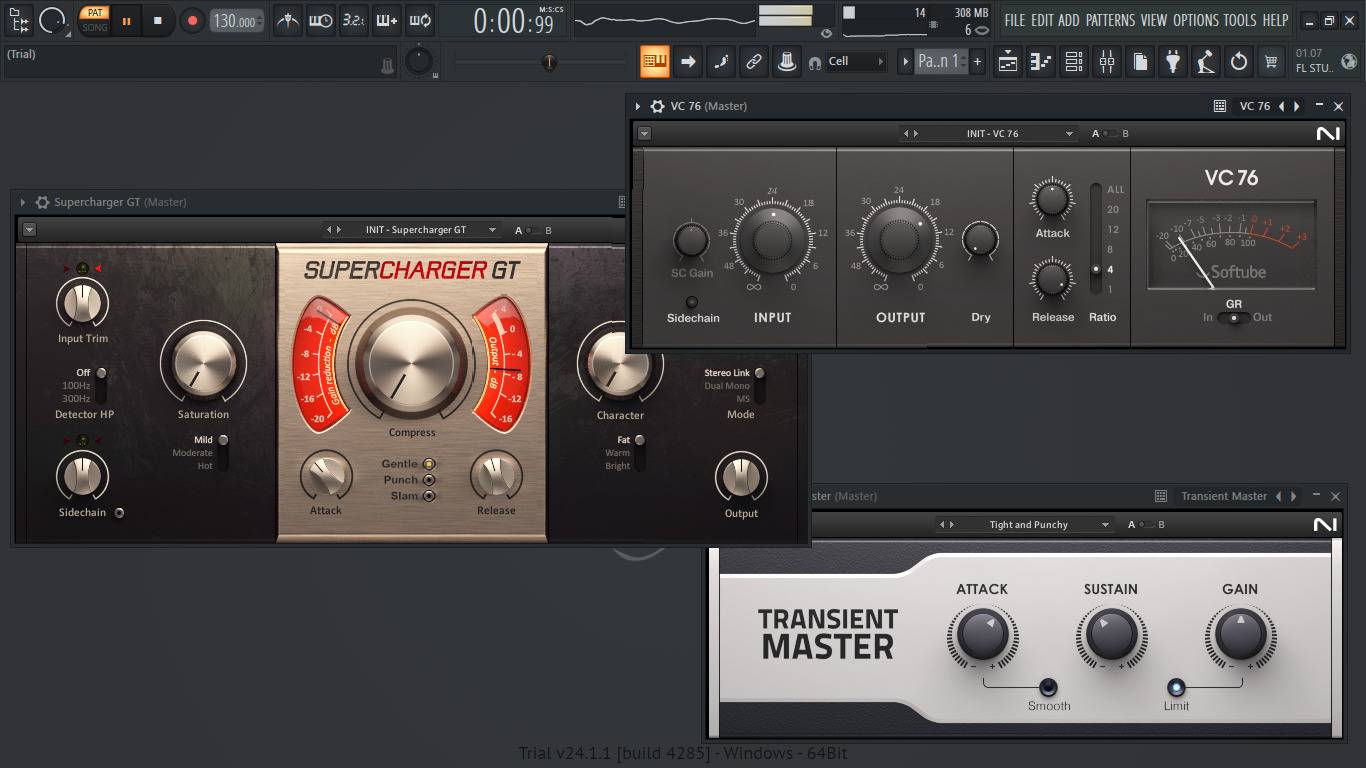Pause playback with the orange pause button

point(126,20)
